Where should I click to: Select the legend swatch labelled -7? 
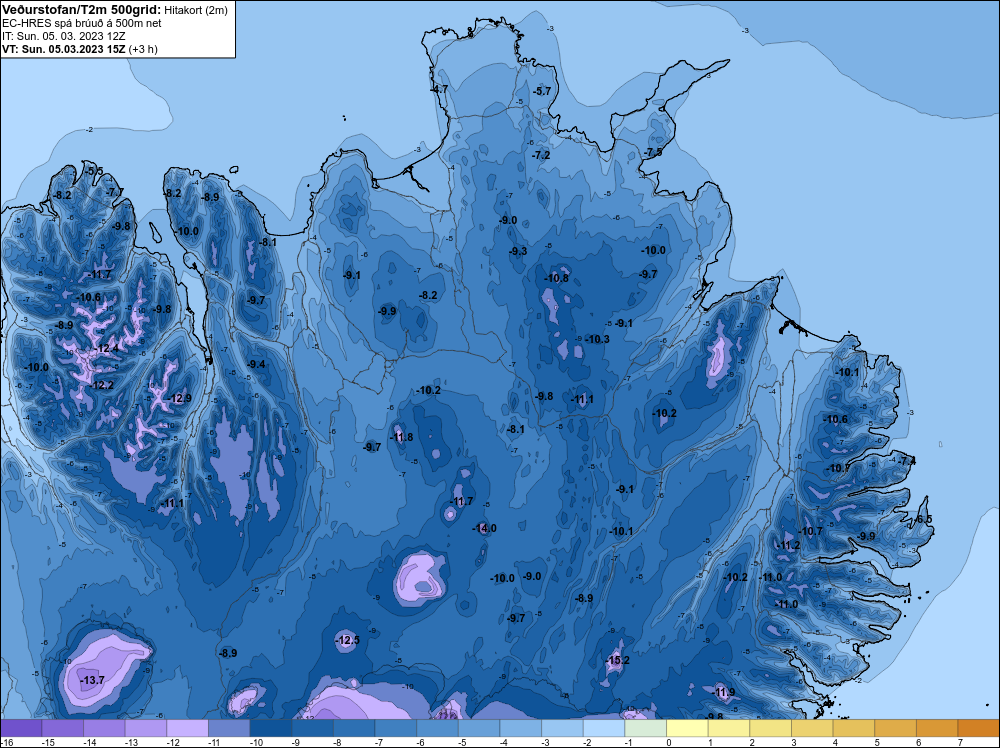coord(395,728)
